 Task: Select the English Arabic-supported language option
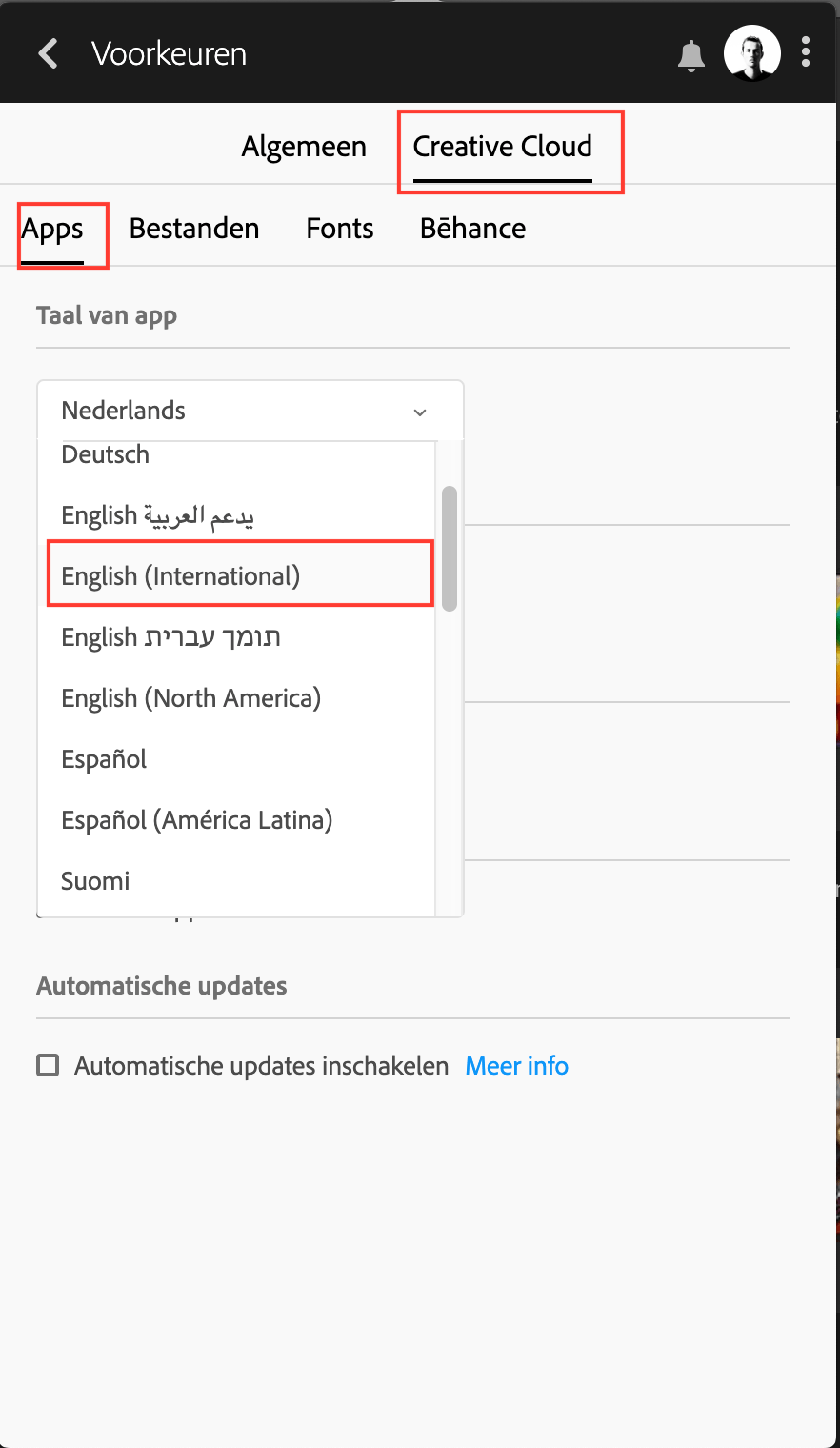[236, 515]
